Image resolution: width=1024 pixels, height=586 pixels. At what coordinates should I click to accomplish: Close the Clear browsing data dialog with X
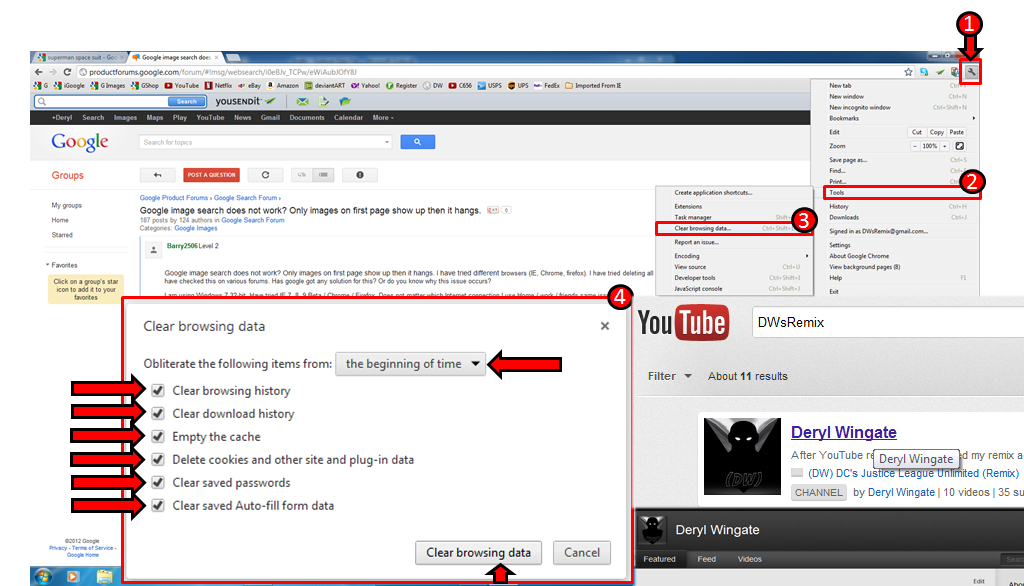[605, 326]
